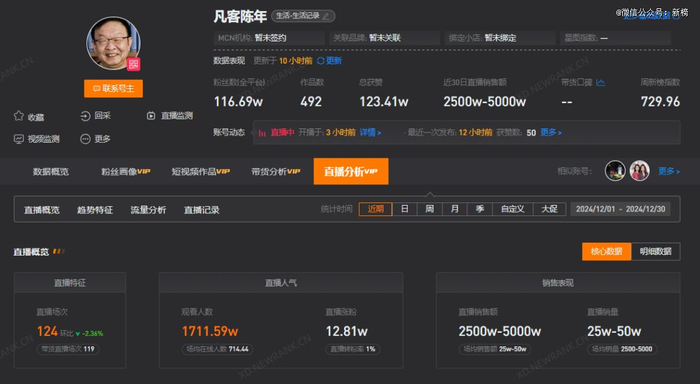Open the 2024/12/01 - 2024/12/30 date picker

click(621, 209)
